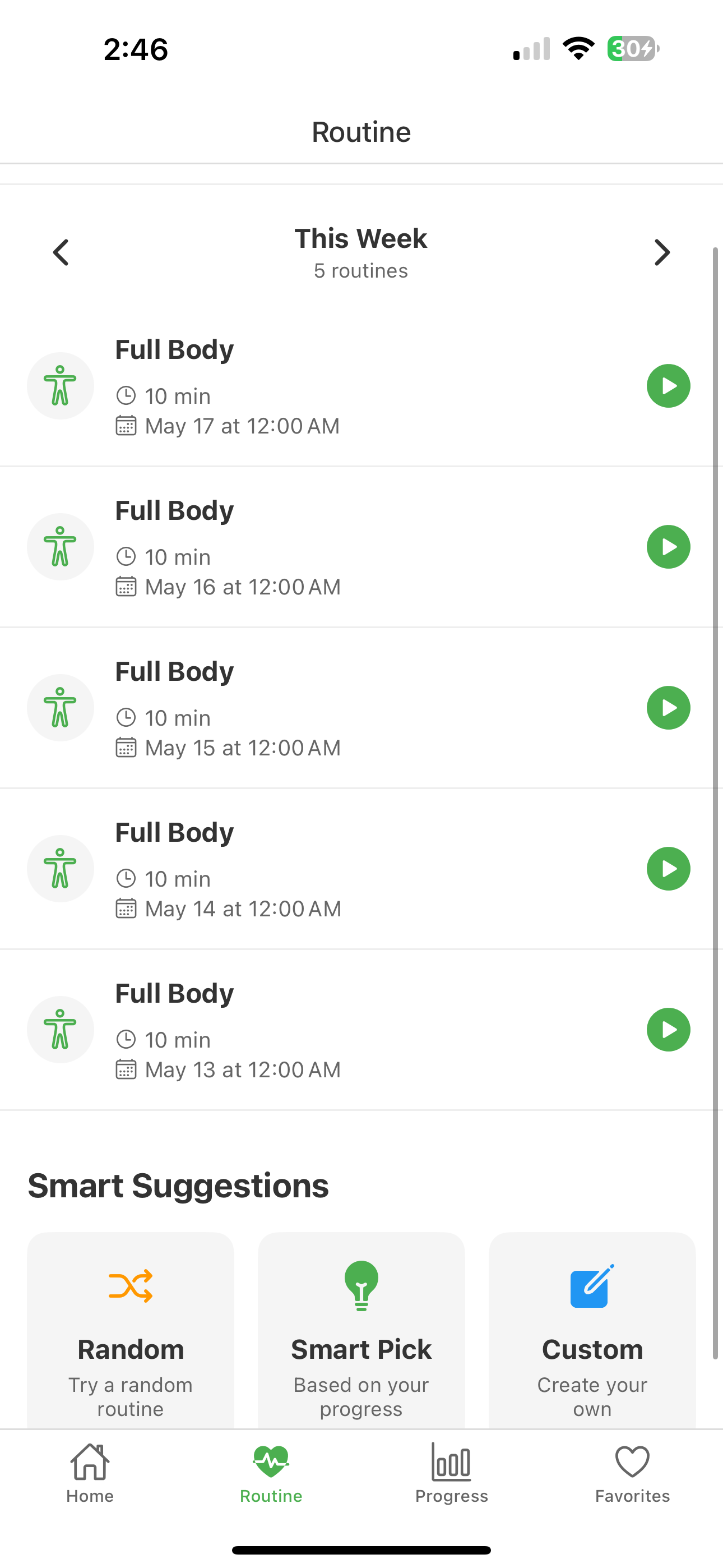
Task: Open the Favorites tab
Action: point(632,1474)
